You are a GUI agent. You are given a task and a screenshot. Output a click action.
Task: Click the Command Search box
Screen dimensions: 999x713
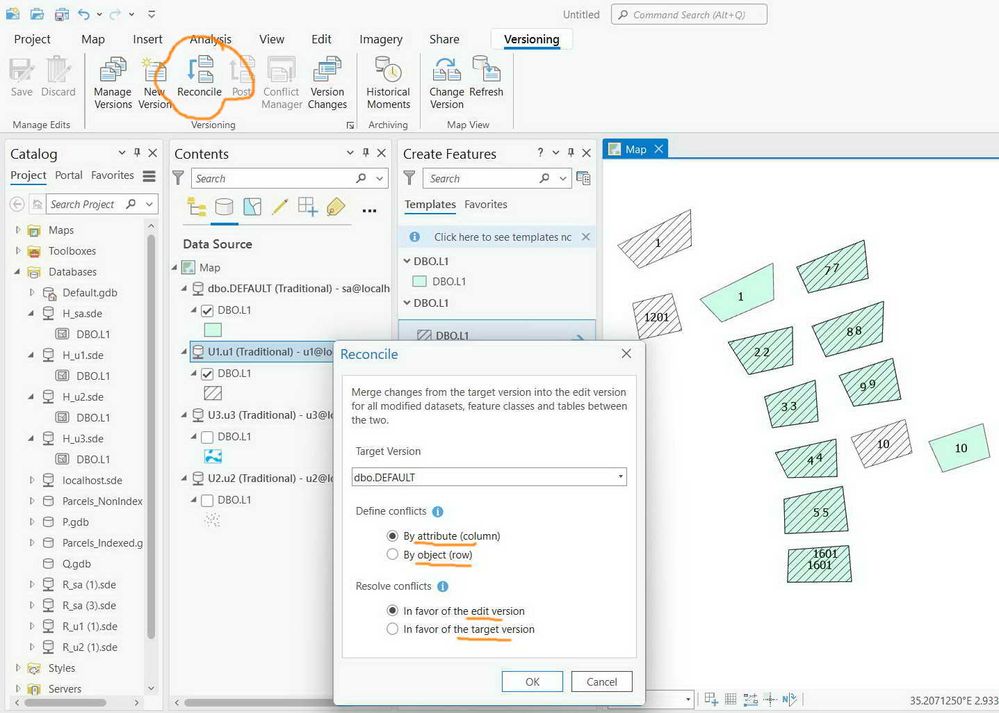coord(689,14)
